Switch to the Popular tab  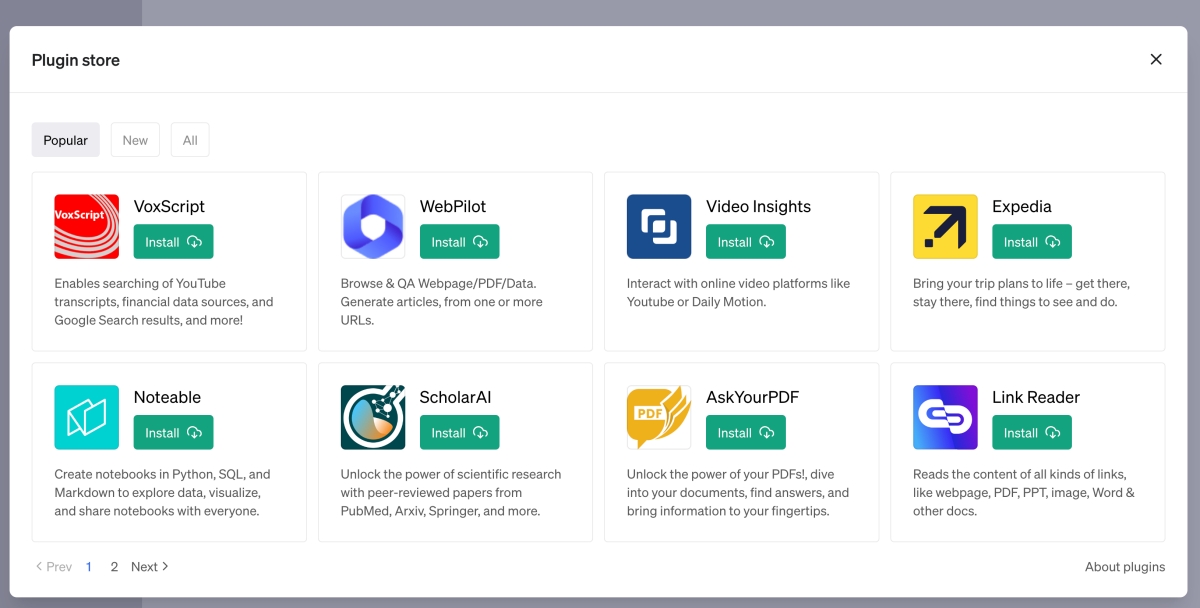pos(66,140)
